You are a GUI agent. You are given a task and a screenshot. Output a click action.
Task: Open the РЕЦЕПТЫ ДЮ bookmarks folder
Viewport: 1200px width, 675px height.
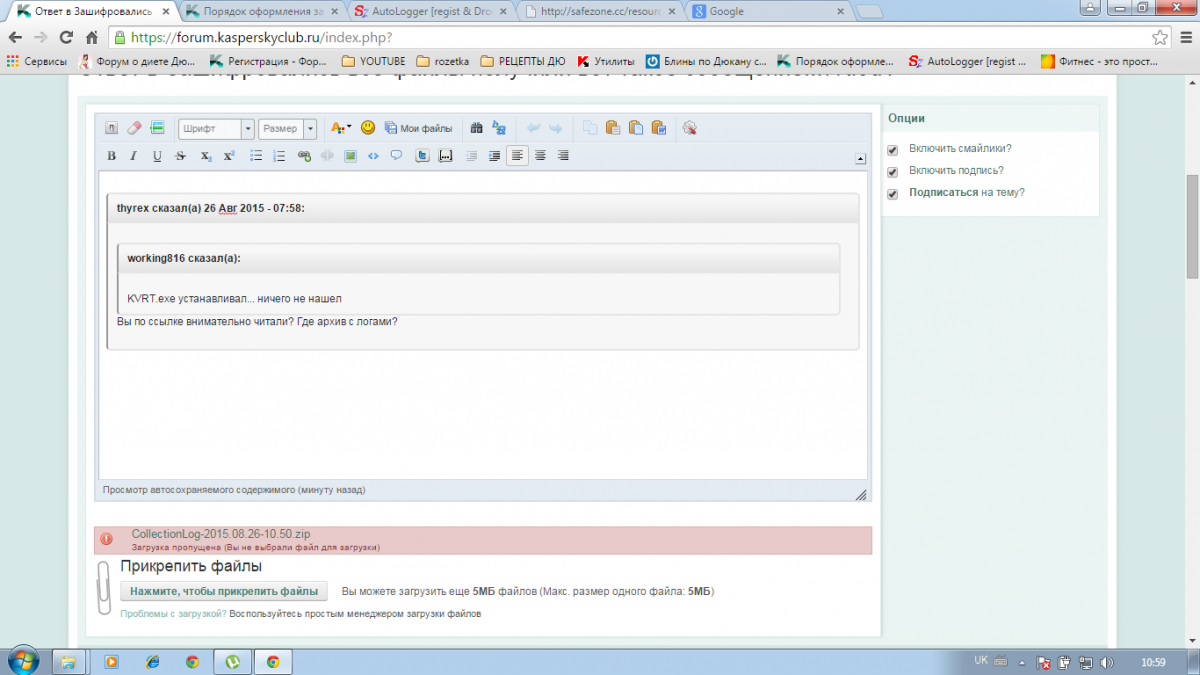click(523, 61)
